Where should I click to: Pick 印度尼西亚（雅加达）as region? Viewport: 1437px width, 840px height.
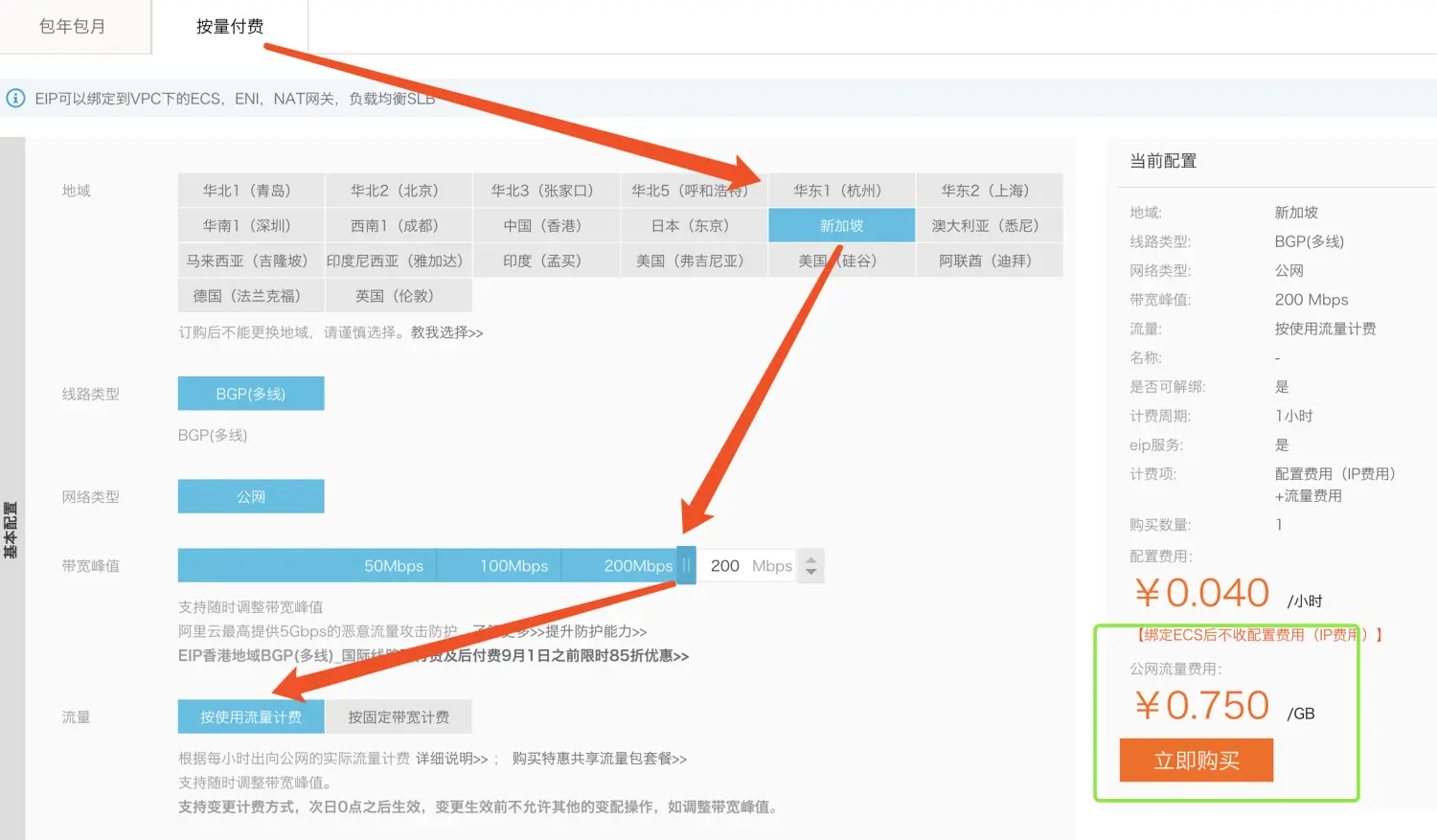pos(399,261)
